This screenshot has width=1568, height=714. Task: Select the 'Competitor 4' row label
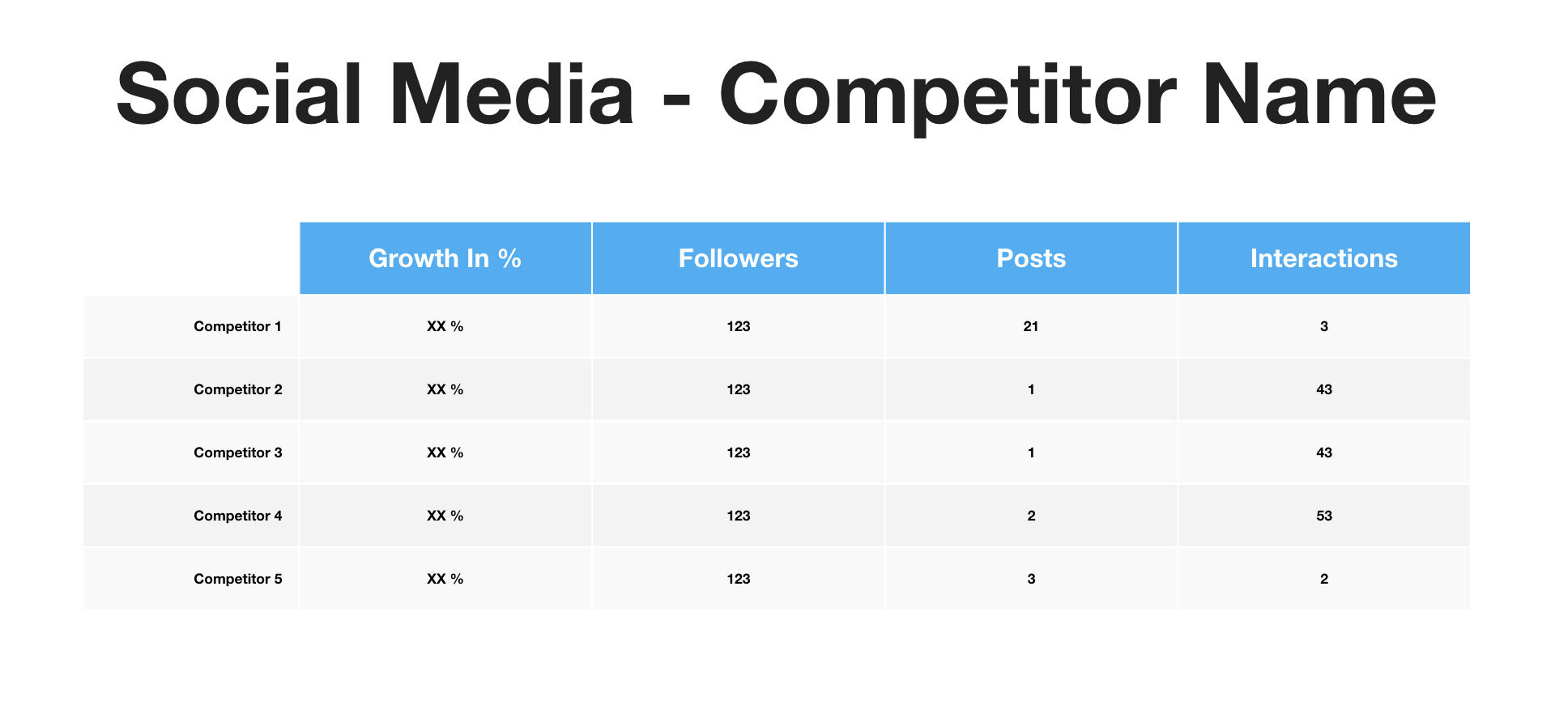[238, 516]
